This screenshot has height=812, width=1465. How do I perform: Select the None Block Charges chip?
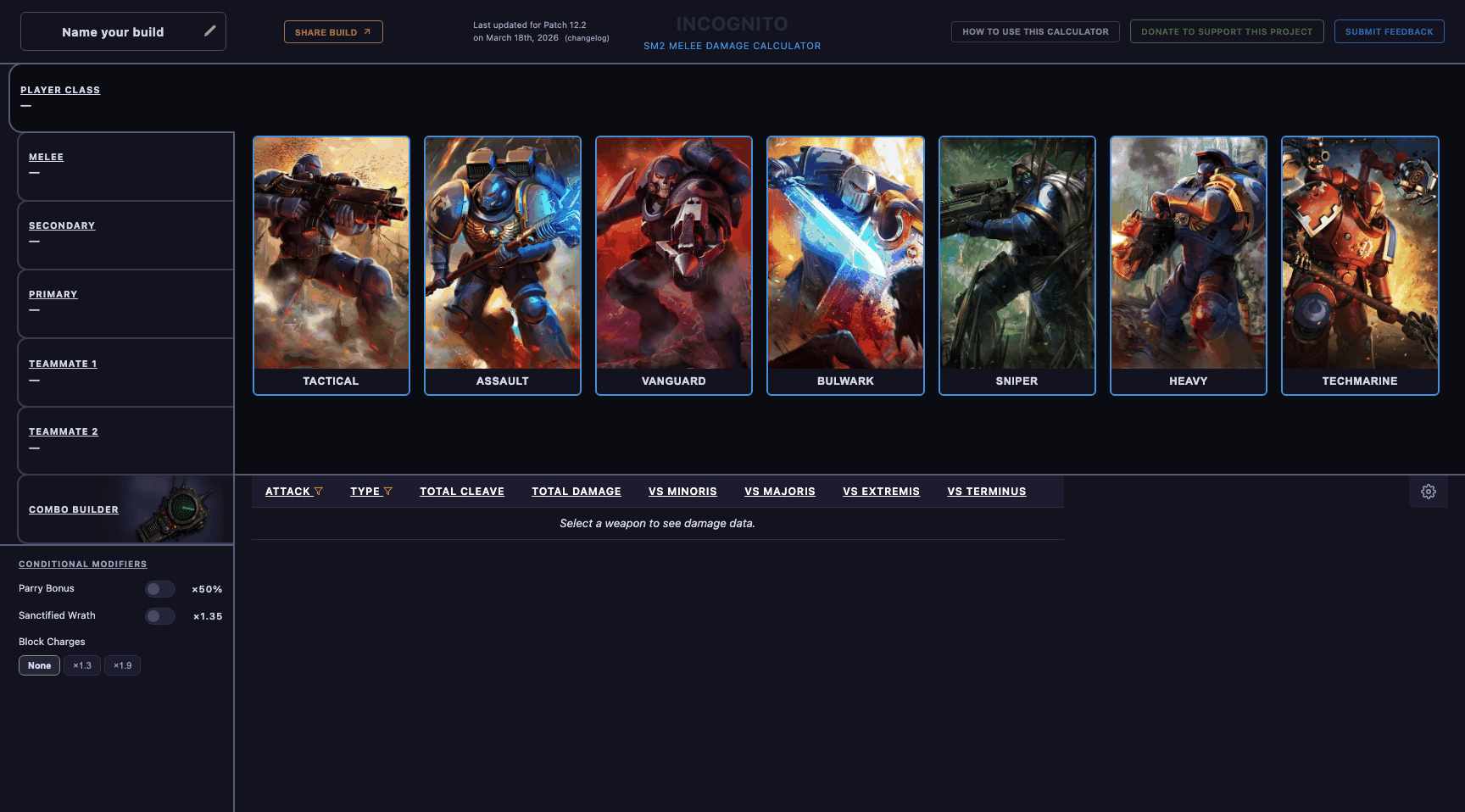39,665
